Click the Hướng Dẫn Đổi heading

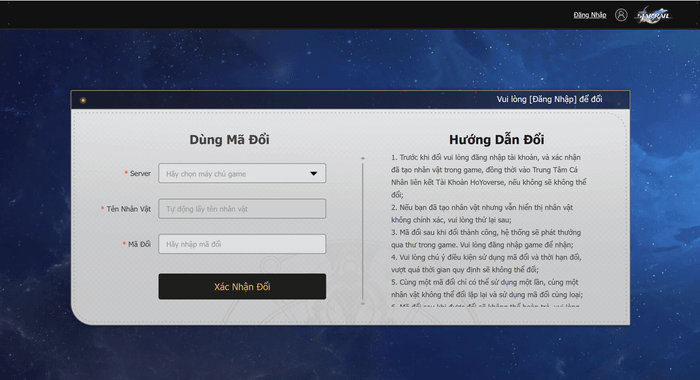click(496, 140)
